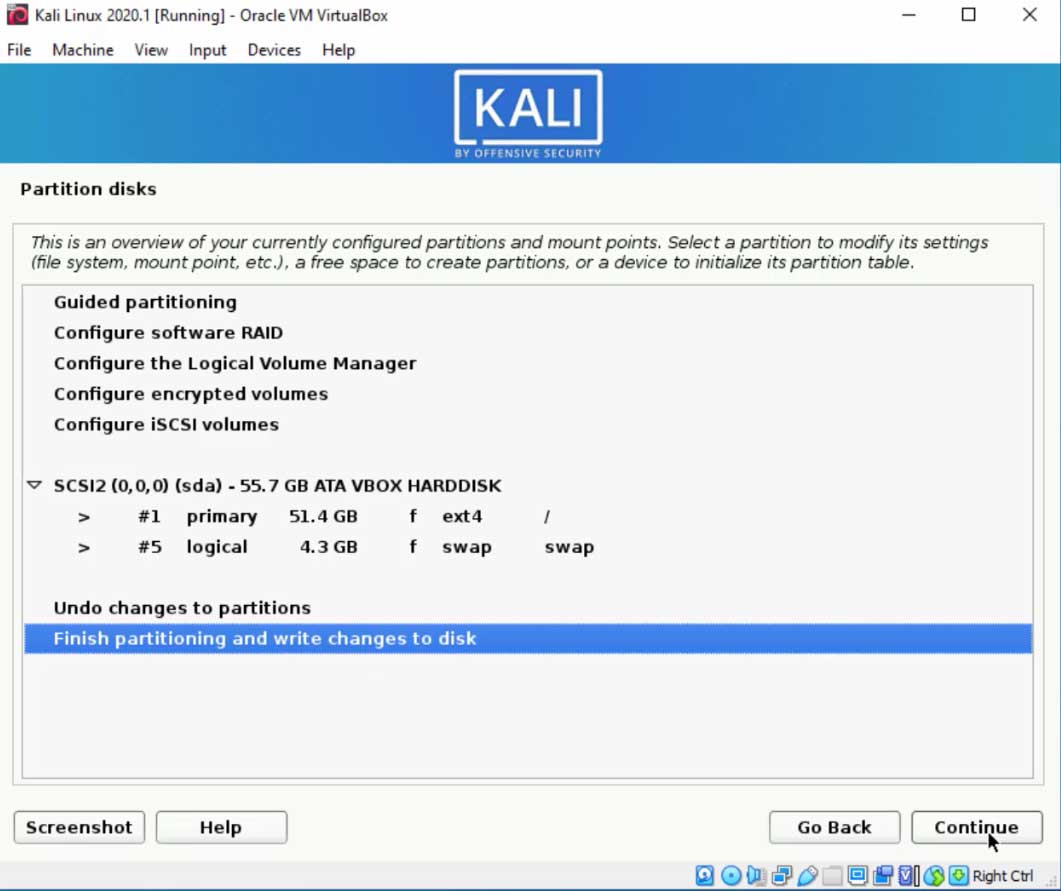Image resolution: width=1061 pixels, height=891 pixels.
Task: Select the #5 logical swap partition row
Action: click(x=528, y=547)
